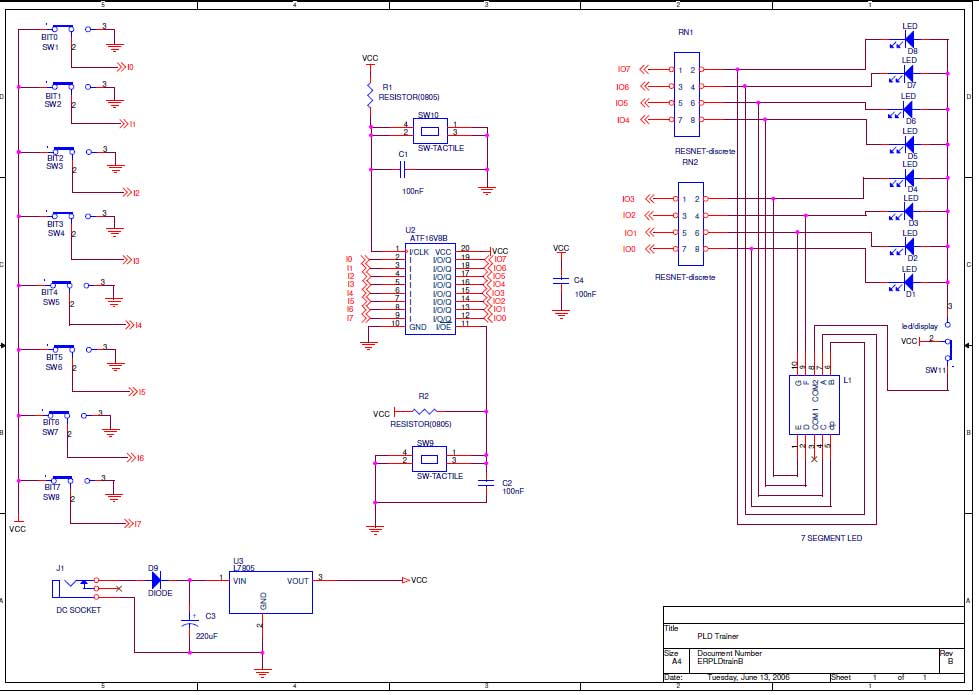Click the 'led/display' label
979x695 pixels.
pyautogui.click(x=920, y=326)
